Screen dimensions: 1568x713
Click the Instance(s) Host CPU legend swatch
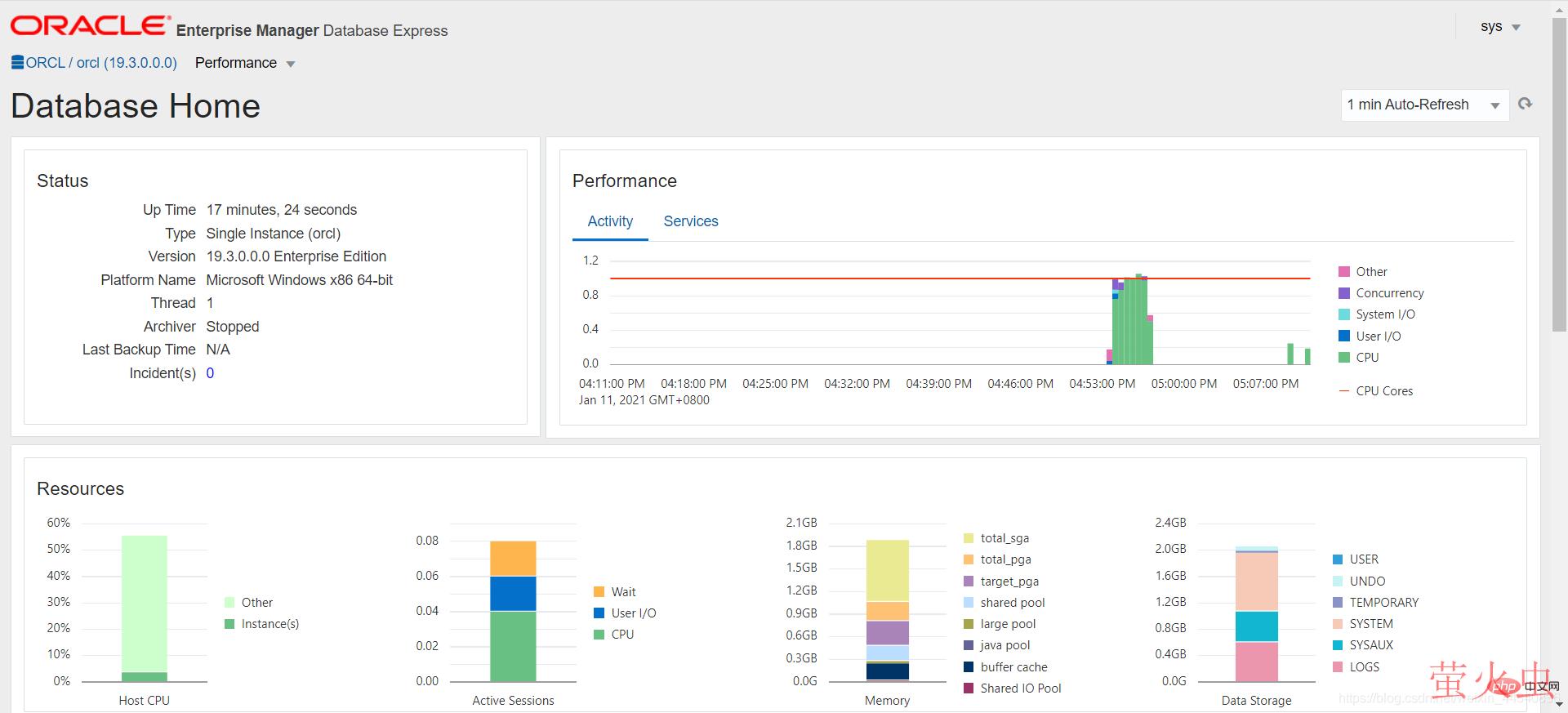click(229, 624)
